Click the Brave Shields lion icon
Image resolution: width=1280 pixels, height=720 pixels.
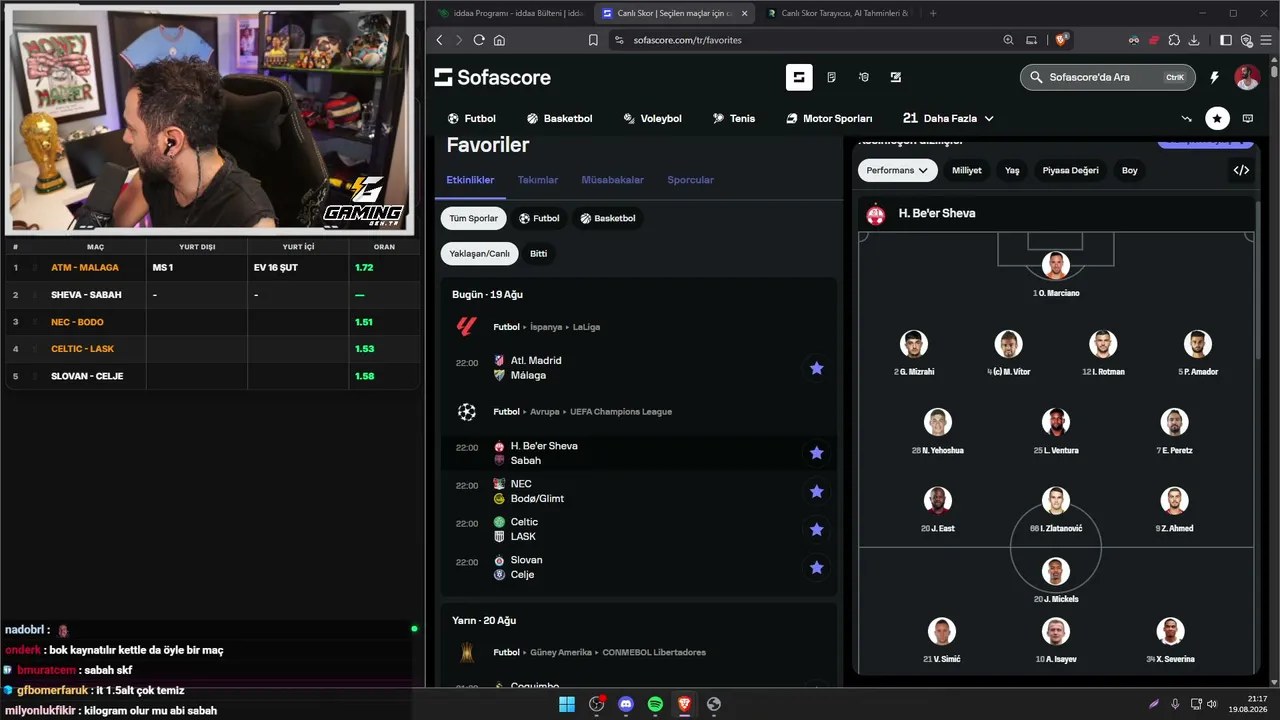1062,40
